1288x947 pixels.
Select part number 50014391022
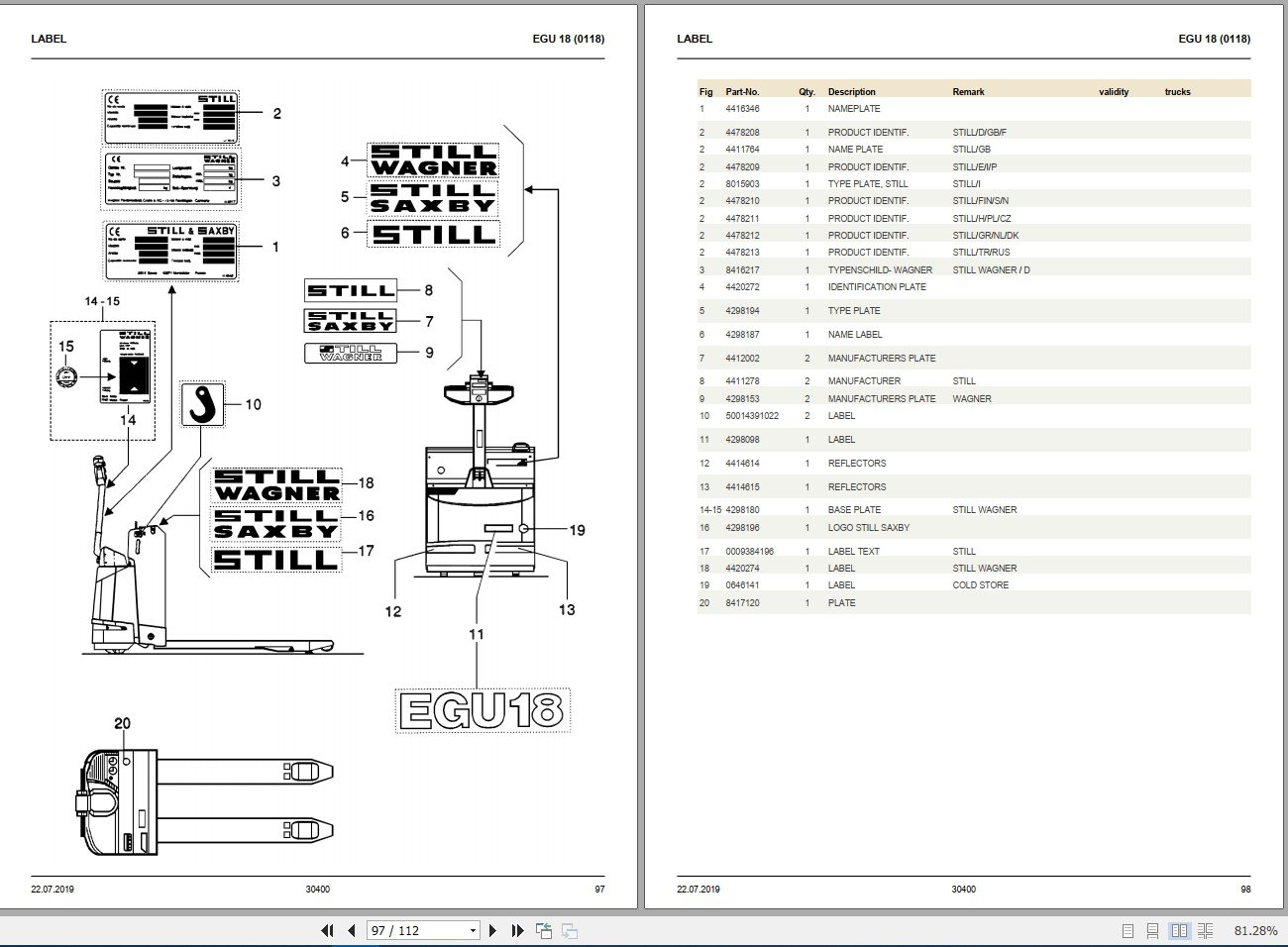[x=752, y=416]
